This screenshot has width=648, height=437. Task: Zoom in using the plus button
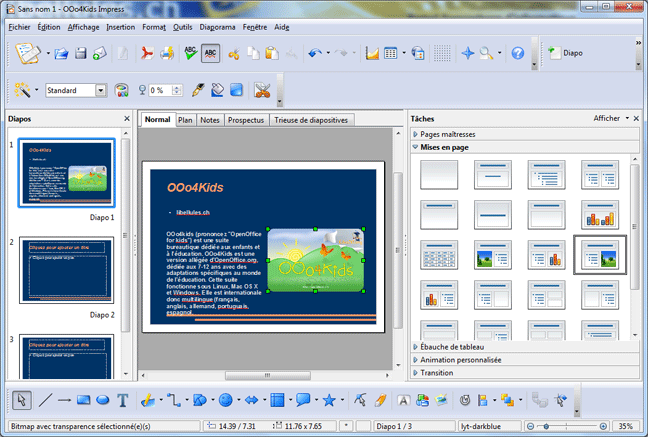coord(603,426)
